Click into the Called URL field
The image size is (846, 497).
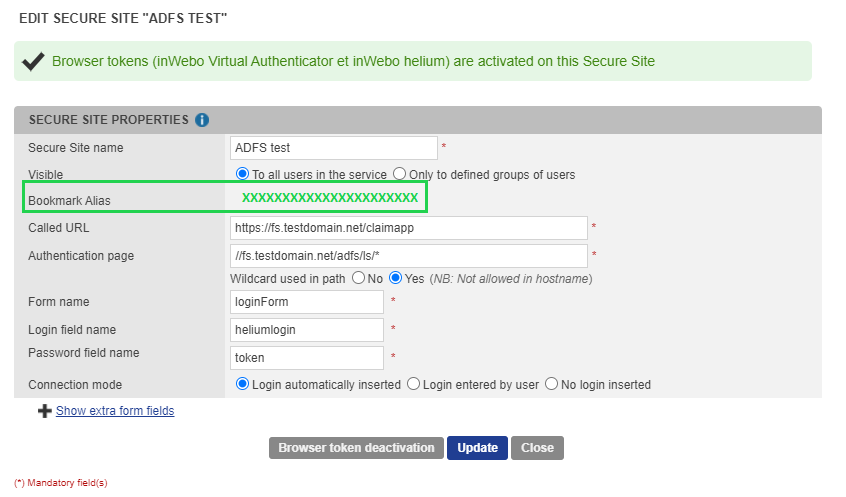pos(408,228)
